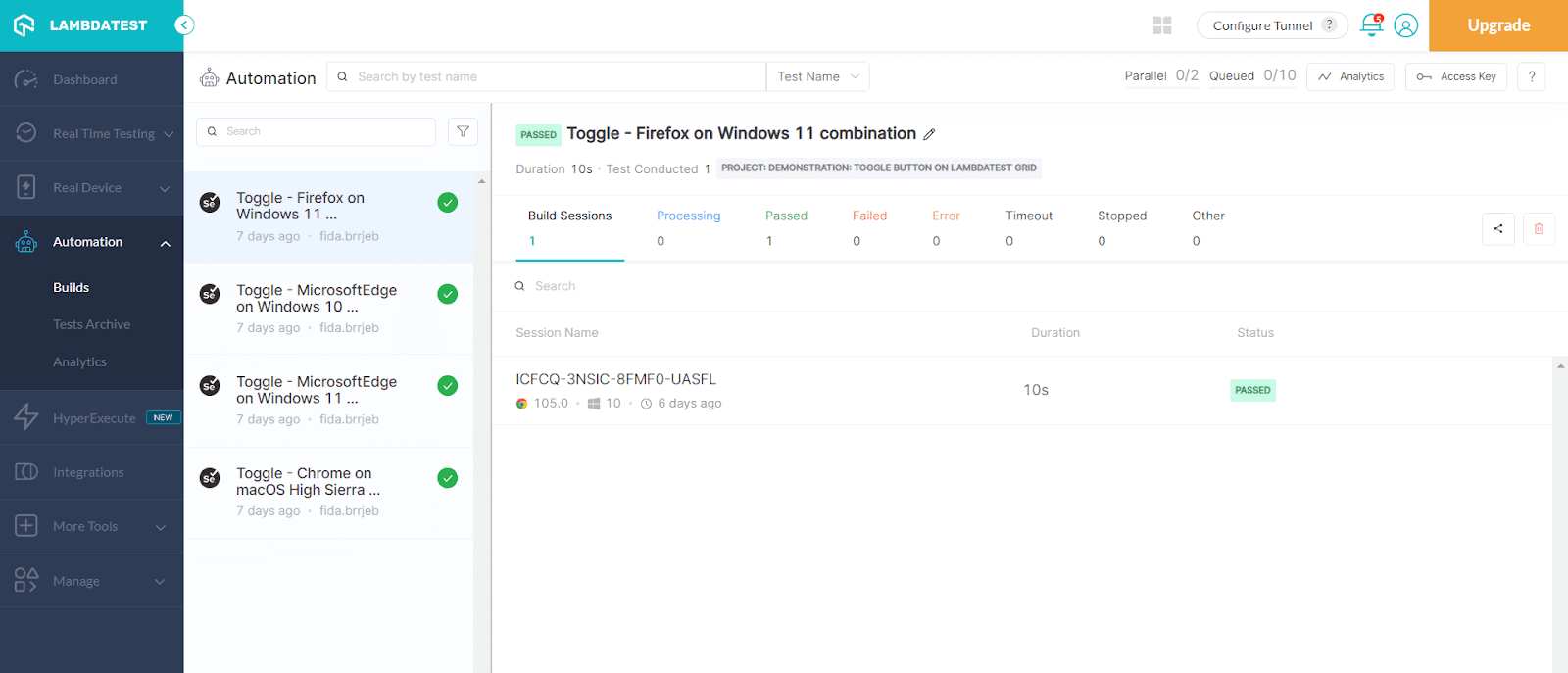1568x673 pixels.
Task: Click the delete build trash icon
Action: pyautogui.click(x=1539, y=228)
